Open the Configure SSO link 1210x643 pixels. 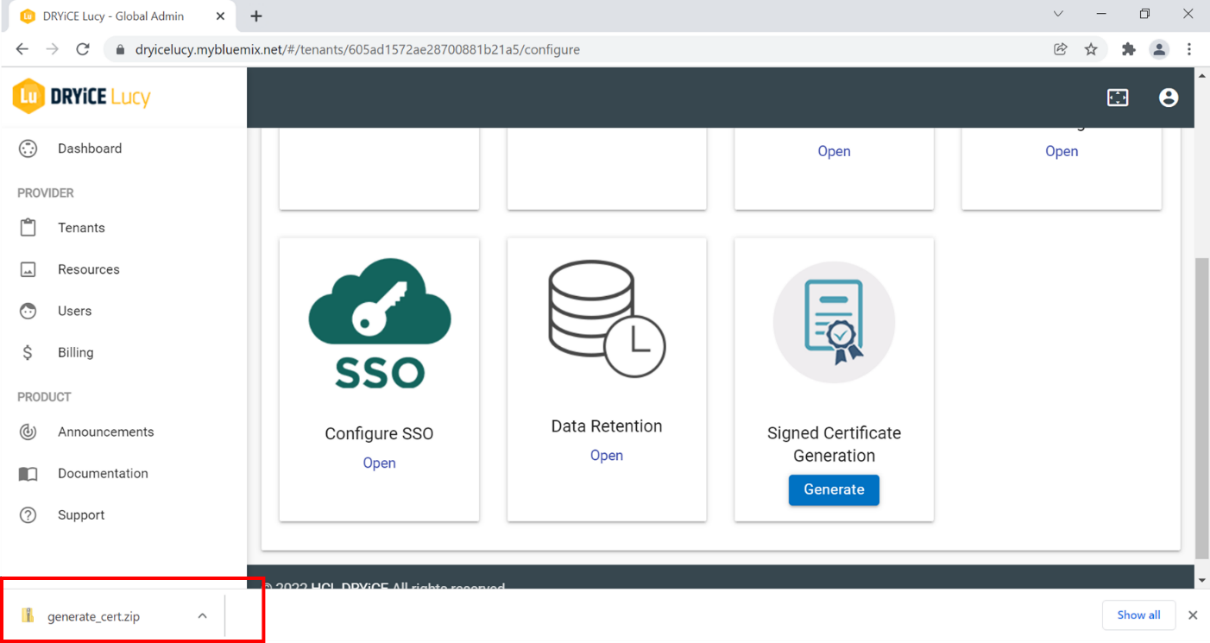(x=379, y=463)
